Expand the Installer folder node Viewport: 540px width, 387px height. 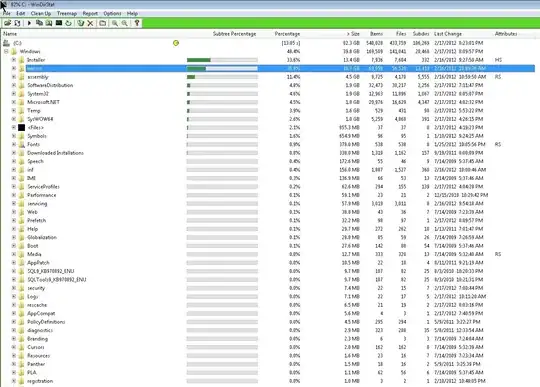(14, 60)
